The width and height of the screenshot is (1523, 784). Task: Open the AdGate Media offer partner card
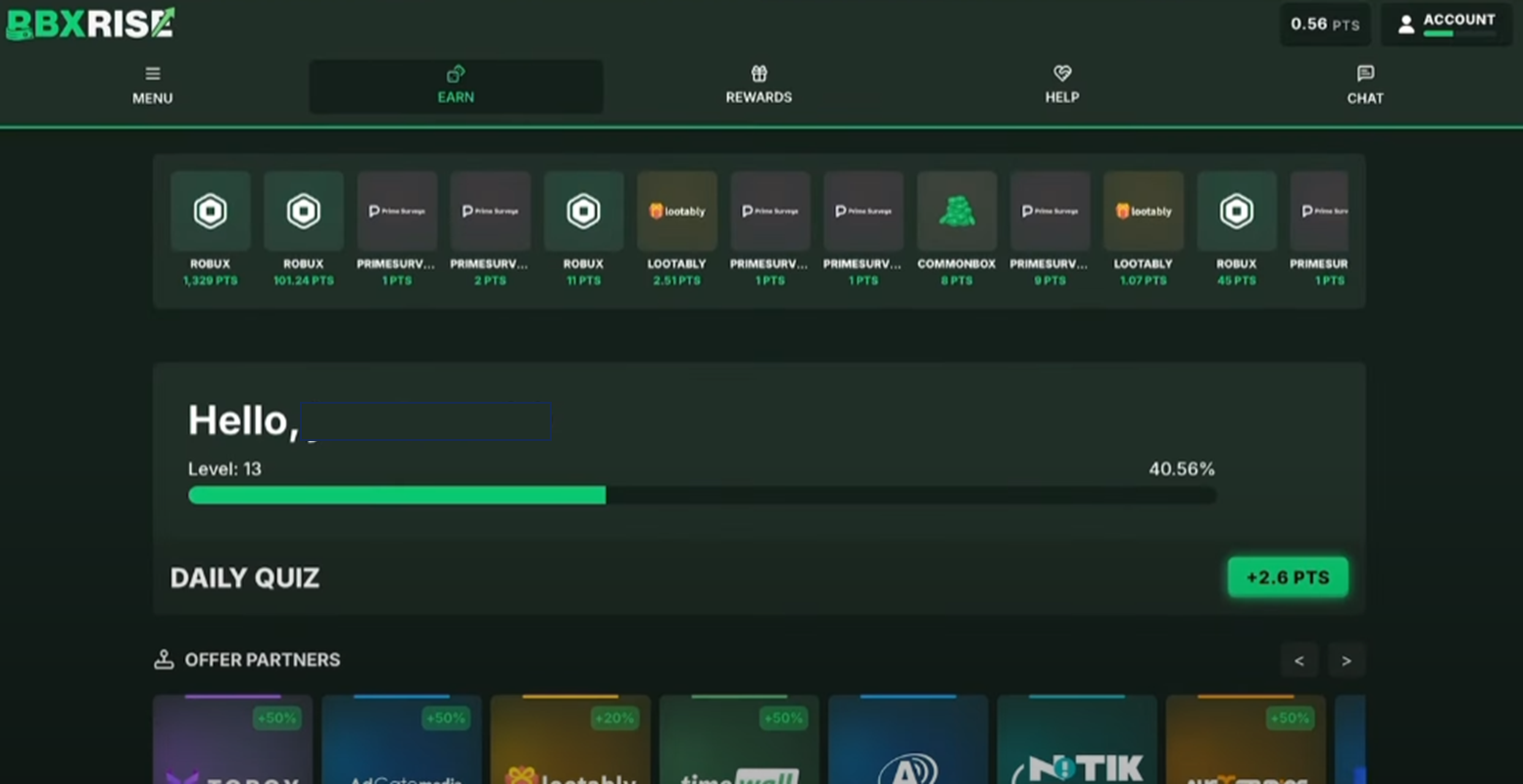402,740
